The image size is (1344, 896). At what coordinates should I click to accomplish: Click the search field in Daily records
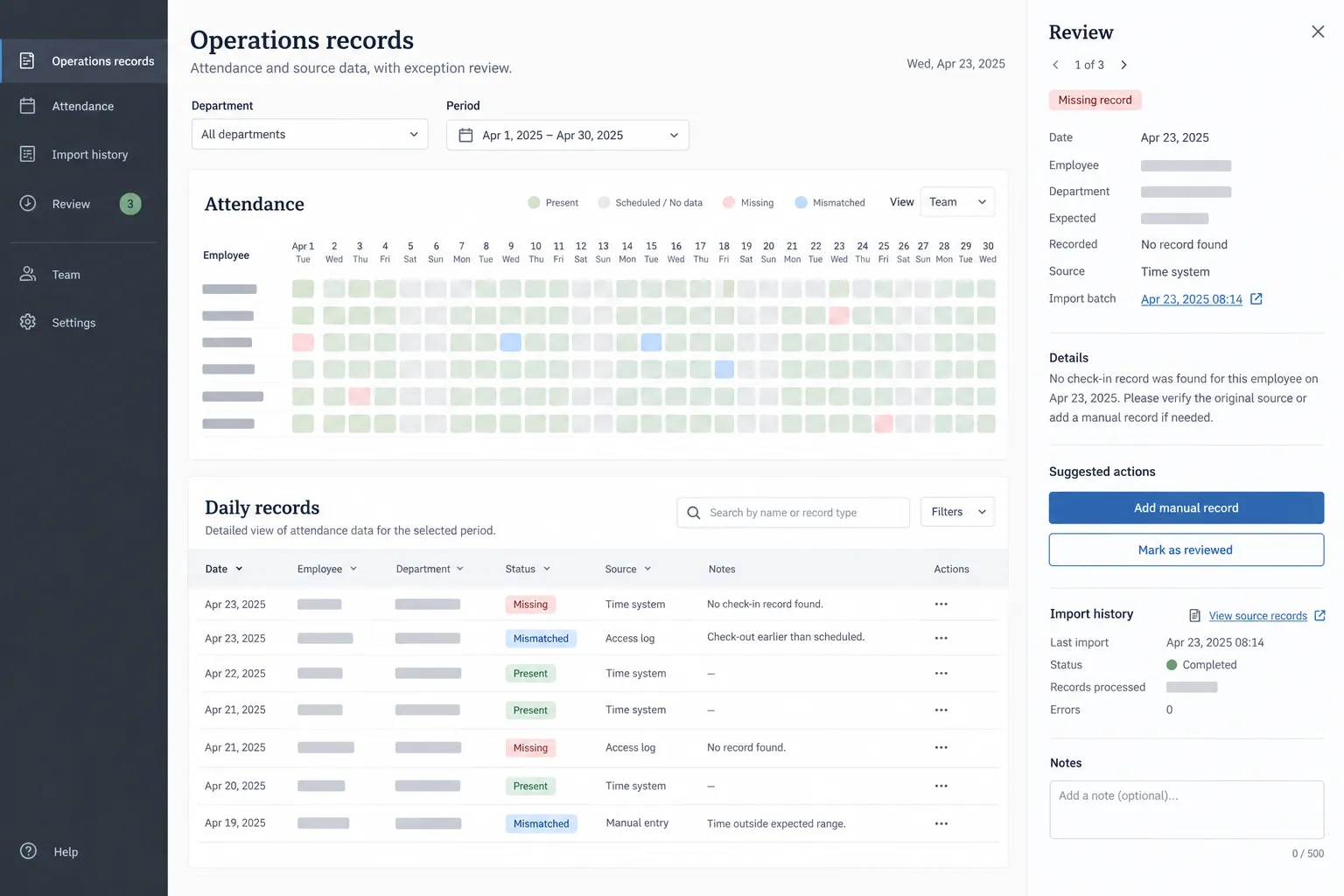(793, 513)
